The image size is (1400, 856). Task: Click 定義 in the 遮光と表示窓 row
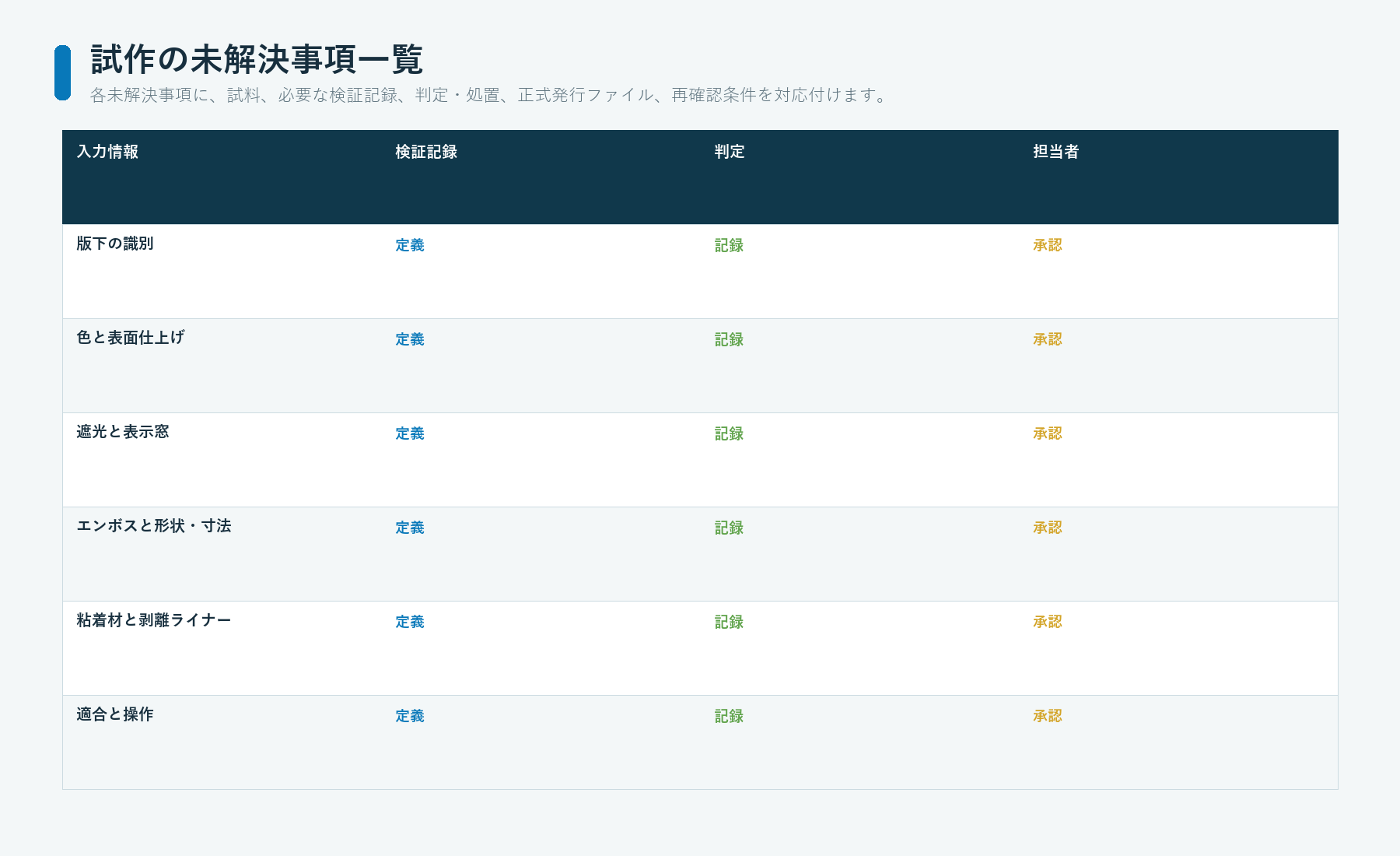410,433
